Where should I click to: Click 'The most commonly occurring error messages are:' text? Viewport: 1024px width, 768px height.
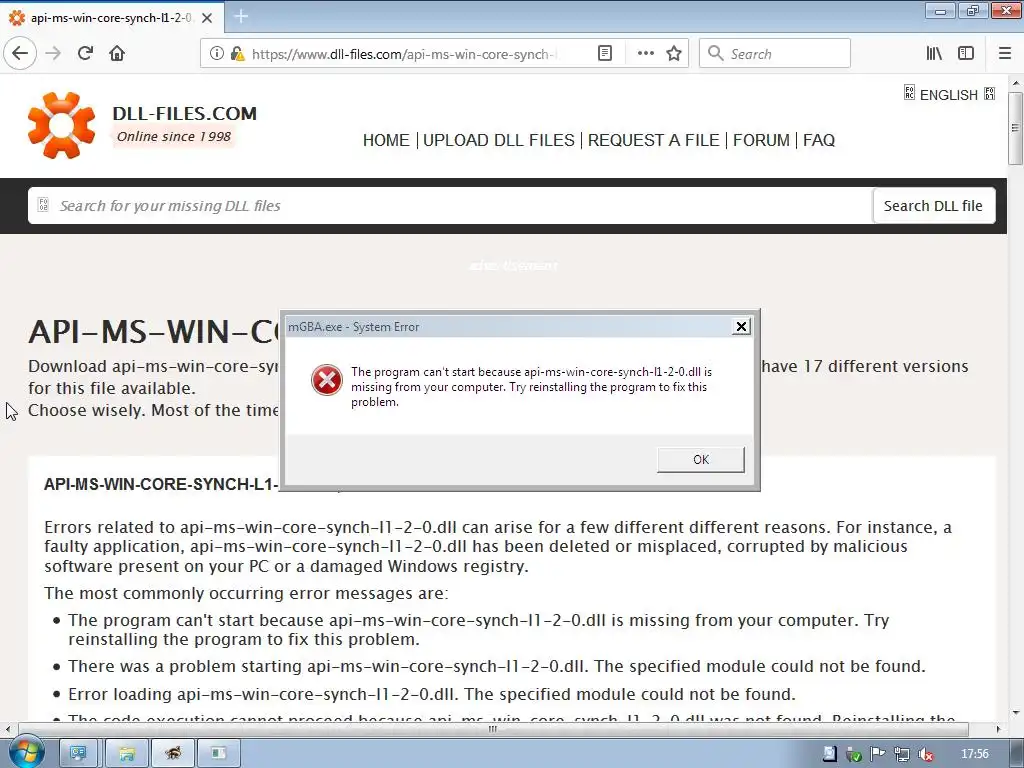coord(246,594)
